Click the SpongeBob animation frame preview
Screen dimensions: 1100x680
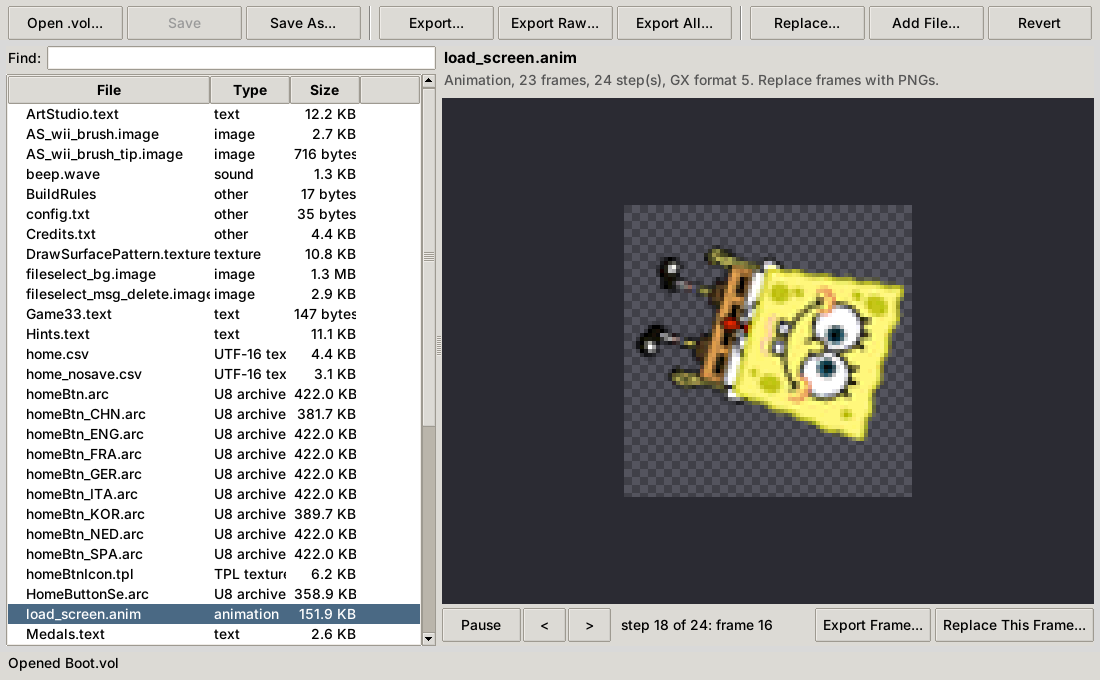point(768,351)
